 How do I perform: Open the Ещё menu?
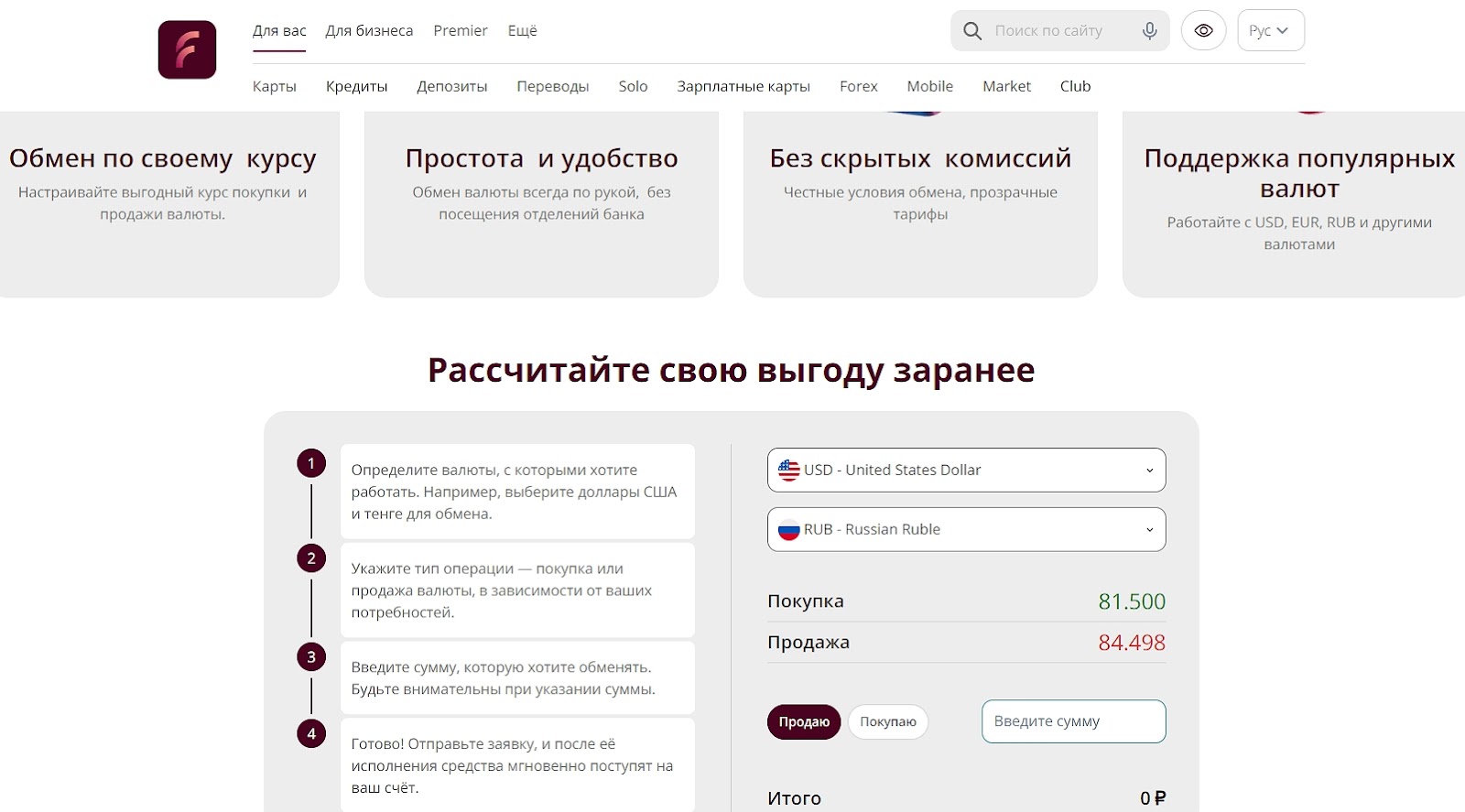(522, 31)
